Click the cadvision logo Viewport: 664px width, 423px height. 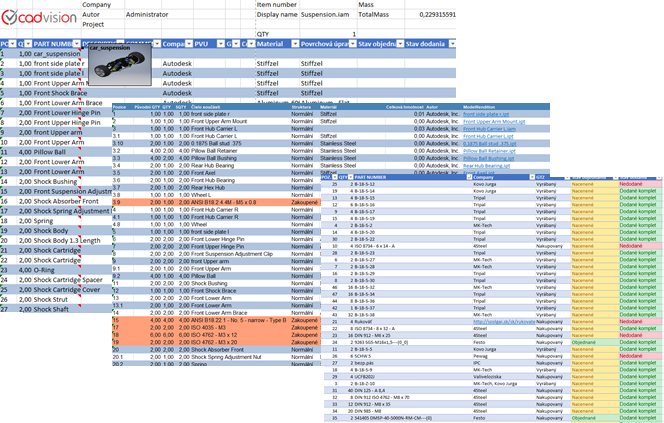click(39, 18)
